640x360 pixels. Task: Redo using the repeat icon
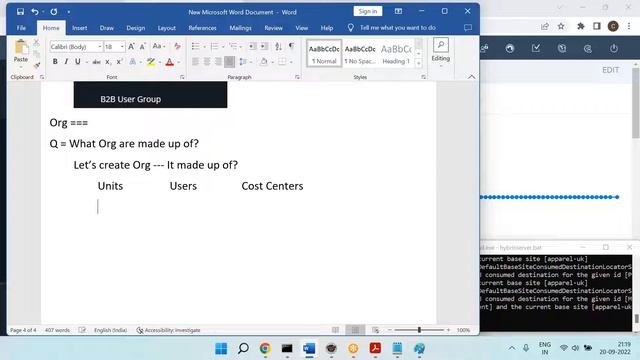(54, 12)
